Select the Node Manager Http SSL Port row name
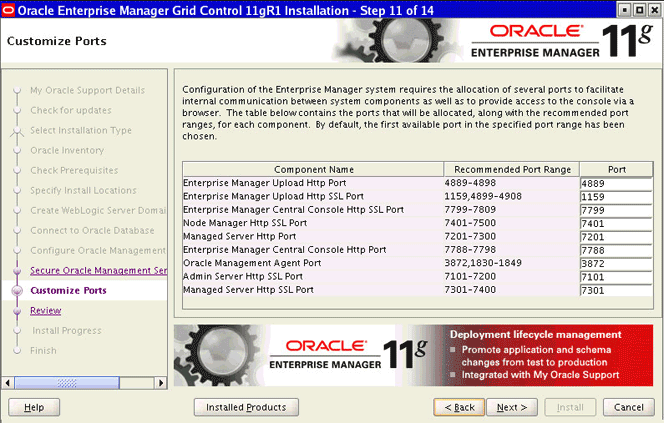This screenshot has width=664, height=423. point(245,223)
